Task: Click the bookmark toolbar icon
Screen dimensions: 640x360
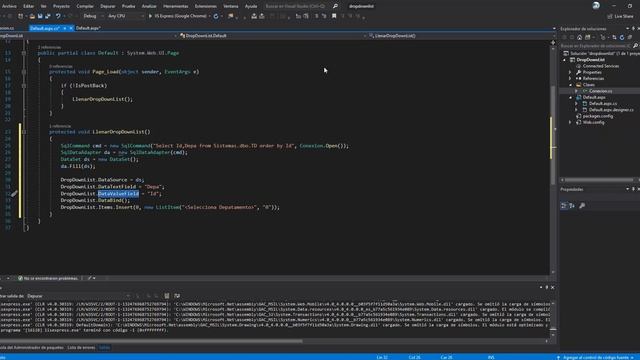Action: pyautogui.click(x=334, y=16)
